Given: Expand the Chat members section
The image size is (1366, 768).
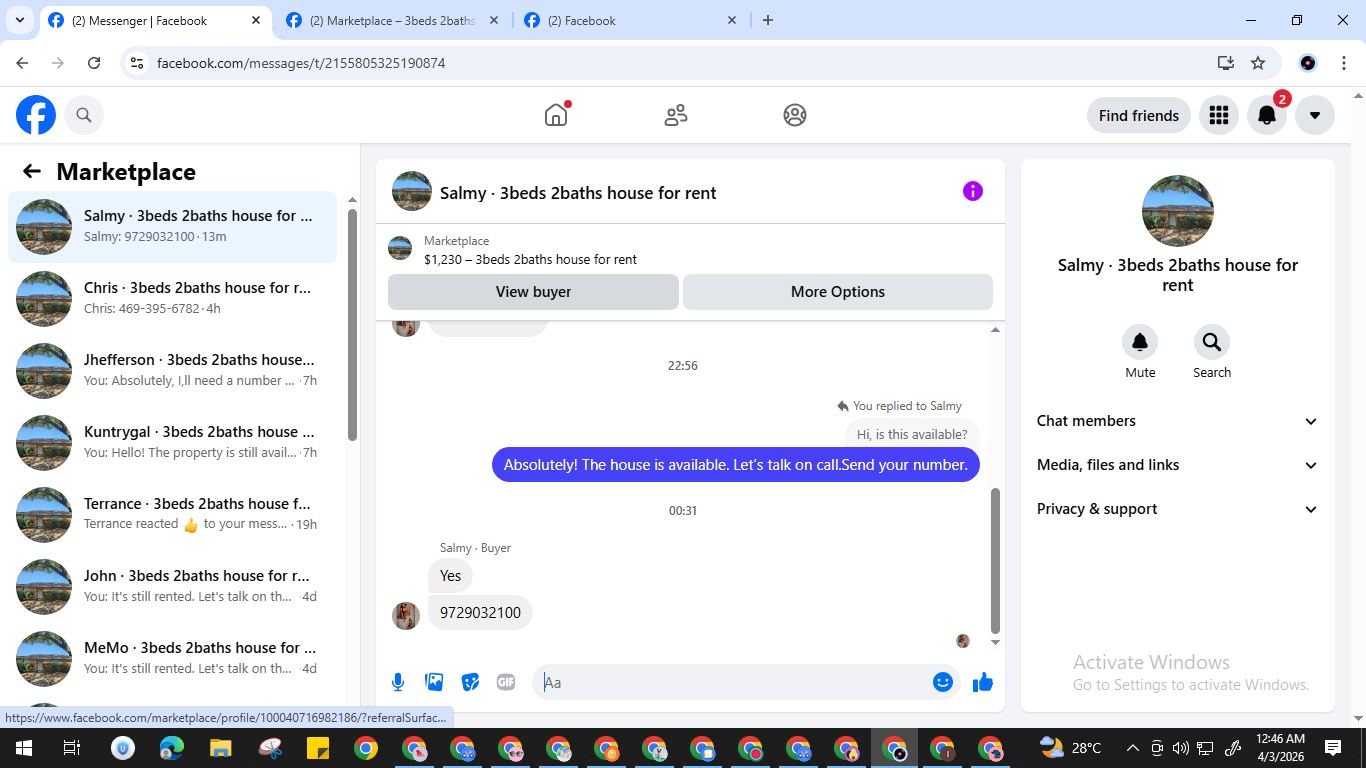Looking at the screenshot, I should 1178,421.
